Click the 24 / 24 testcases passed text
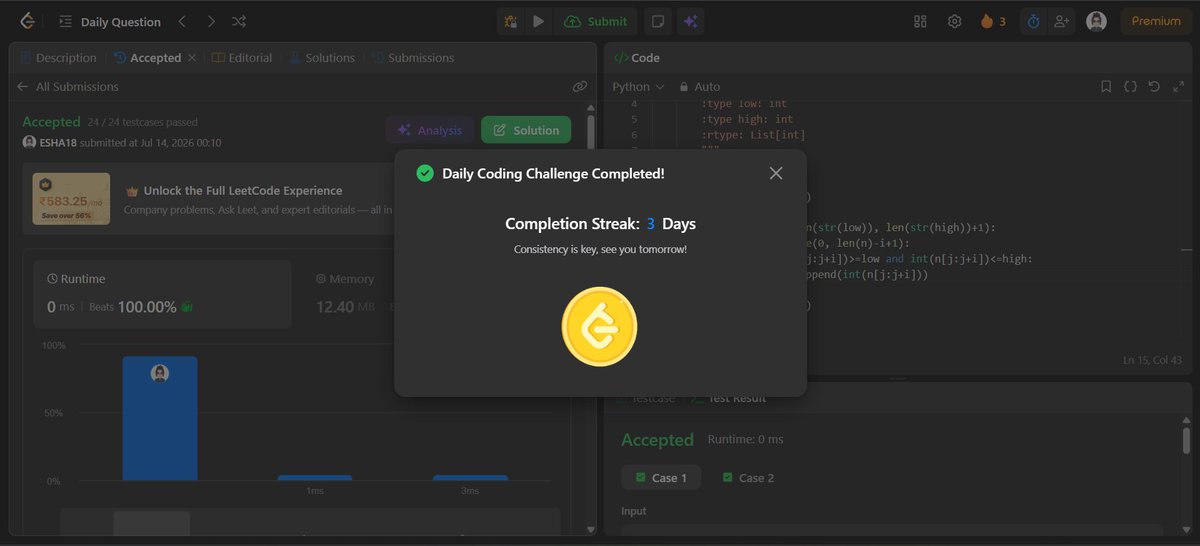 point(142,122)
